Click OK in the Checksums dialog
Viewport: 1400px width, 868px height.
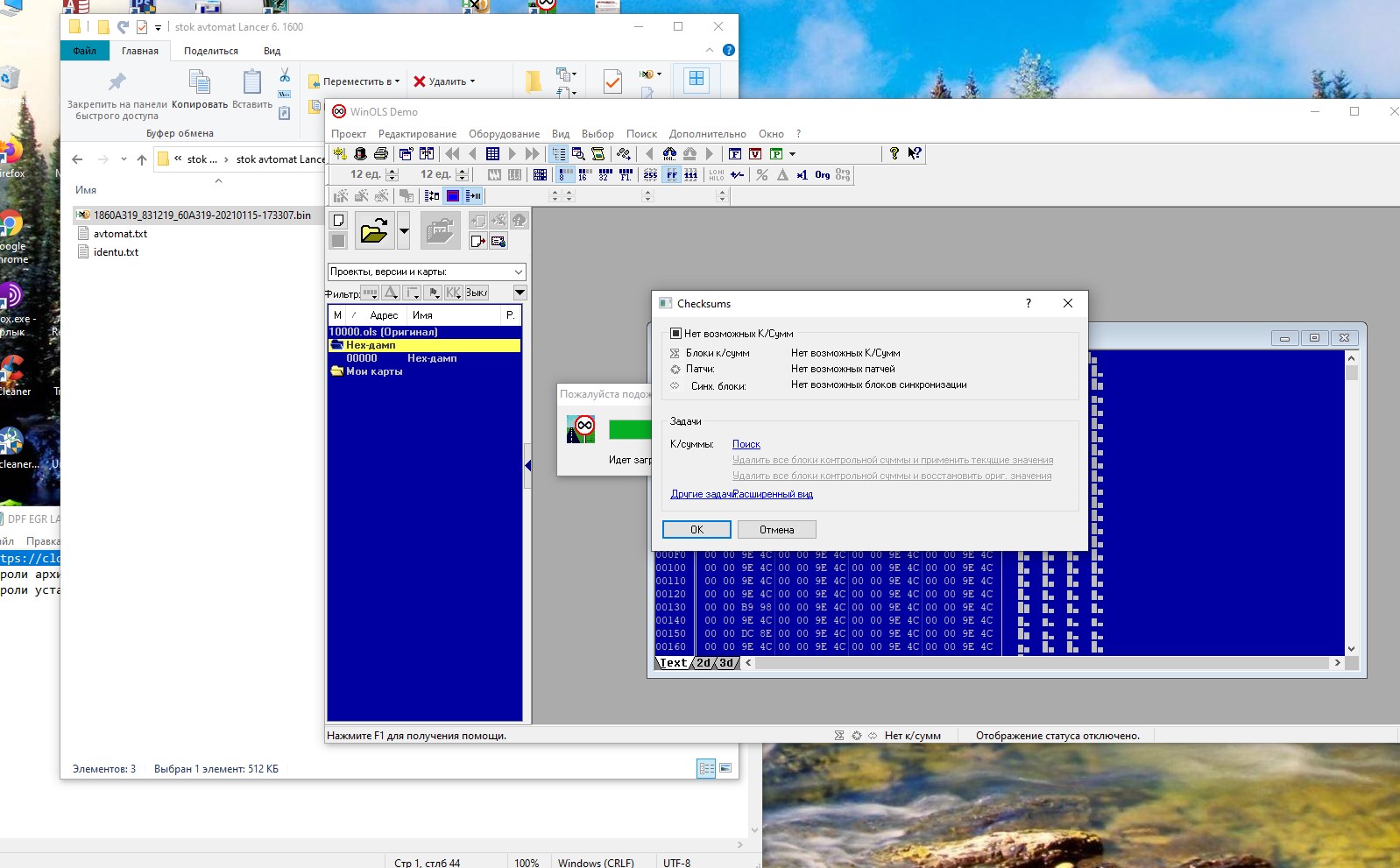click(x=696, y=530)
